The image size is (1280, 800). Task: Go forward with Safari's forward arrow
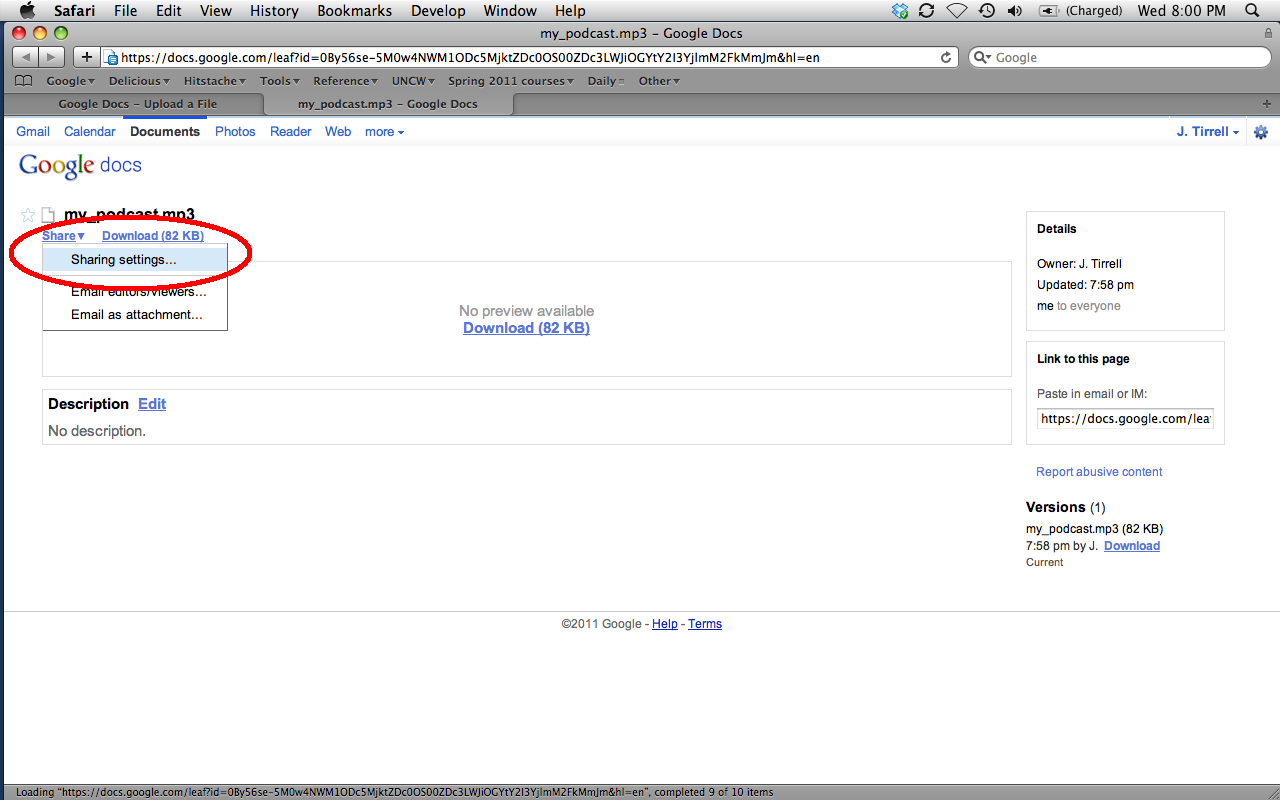[52, 57]
